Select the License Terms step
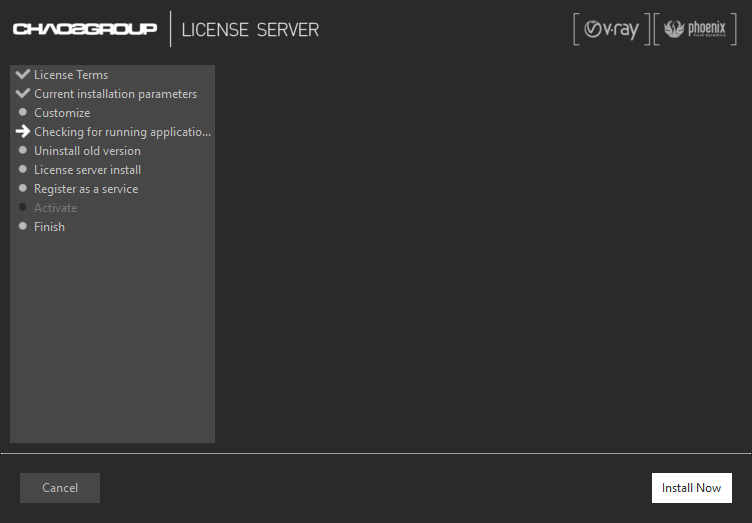This screenshot has width=752, height=523. click(x=71, y=75)
